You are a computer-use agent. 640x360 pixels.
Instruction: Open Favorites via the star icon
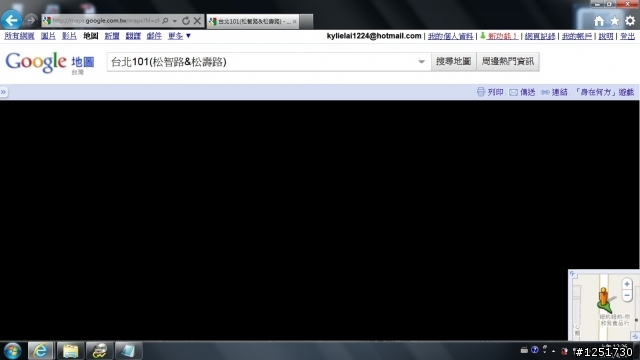pyautogui.click(x=614, y=21)
